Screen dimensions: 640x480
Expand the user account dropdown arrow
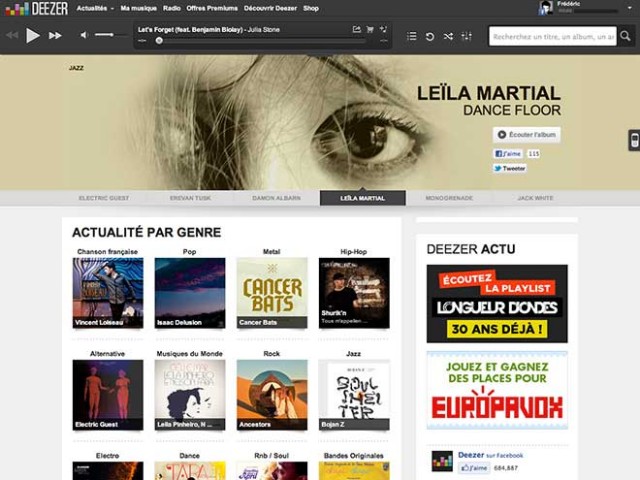pos(630,8)
